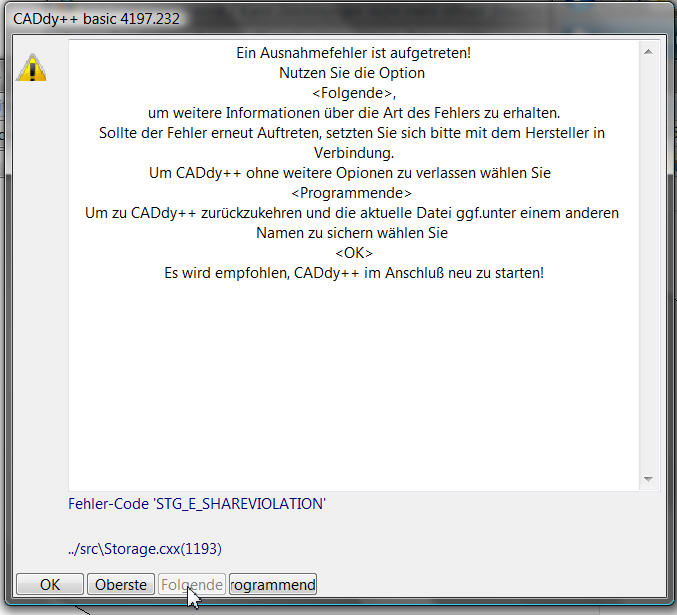Click the Oberste button
The image size is (677, 615).
(121, 584)
